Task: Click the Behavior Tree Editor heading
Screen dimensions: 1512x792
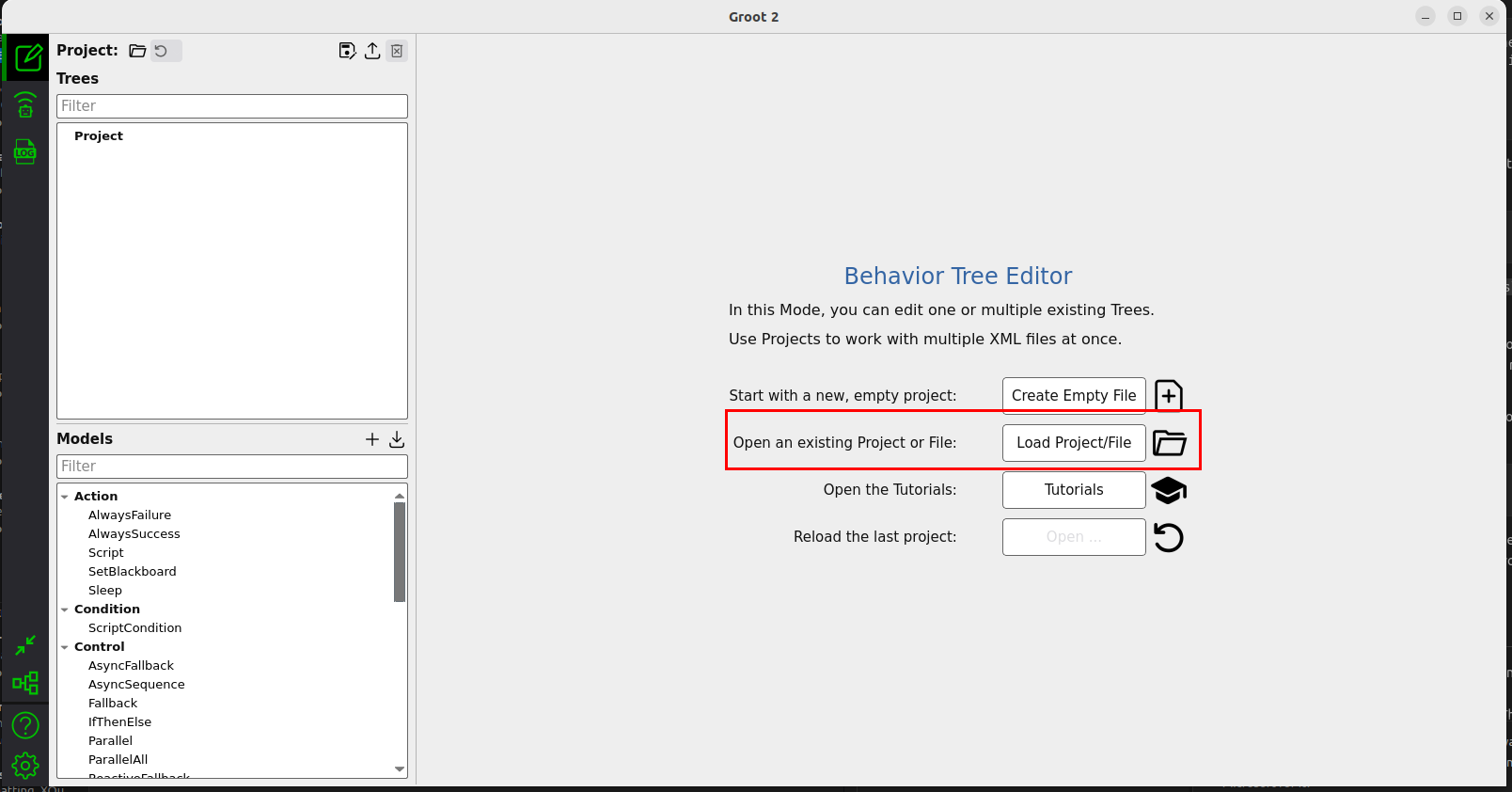Action: pos(958,276)
